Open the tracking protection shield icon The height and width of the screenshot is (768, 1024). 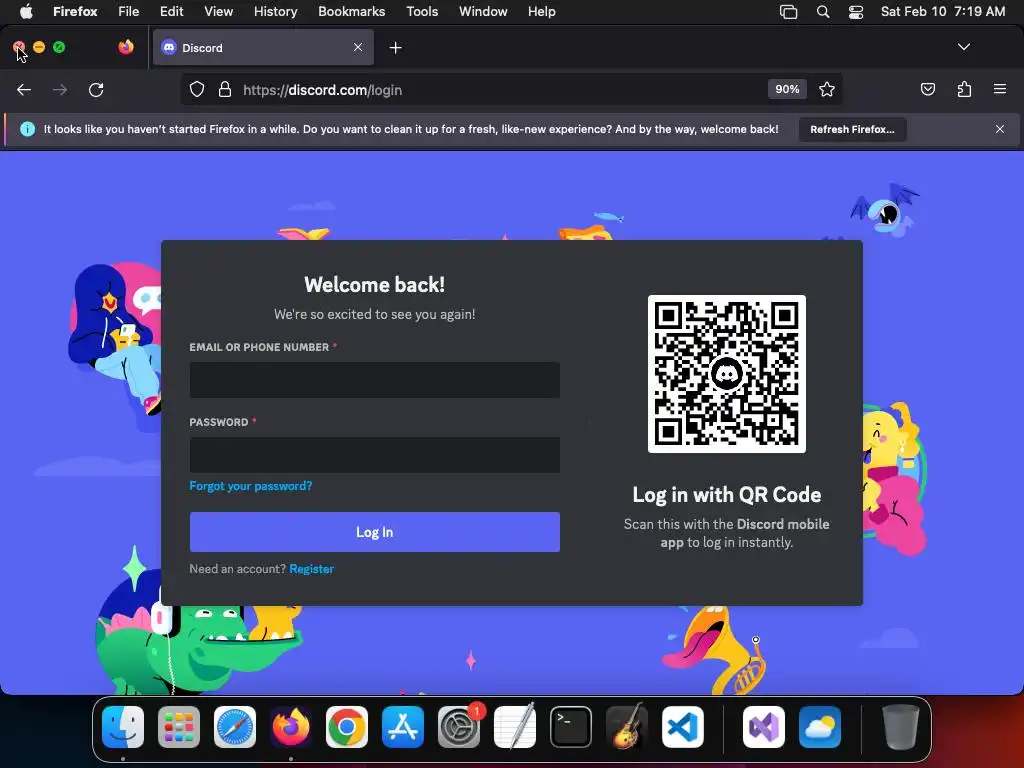coord(197,89)
